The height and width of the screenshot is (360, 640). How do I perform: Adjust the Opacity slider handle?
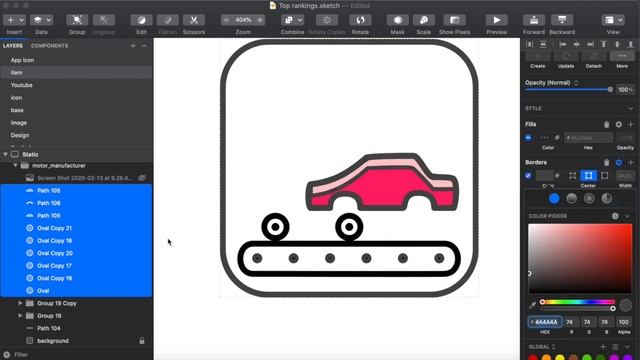click(610, 89)
